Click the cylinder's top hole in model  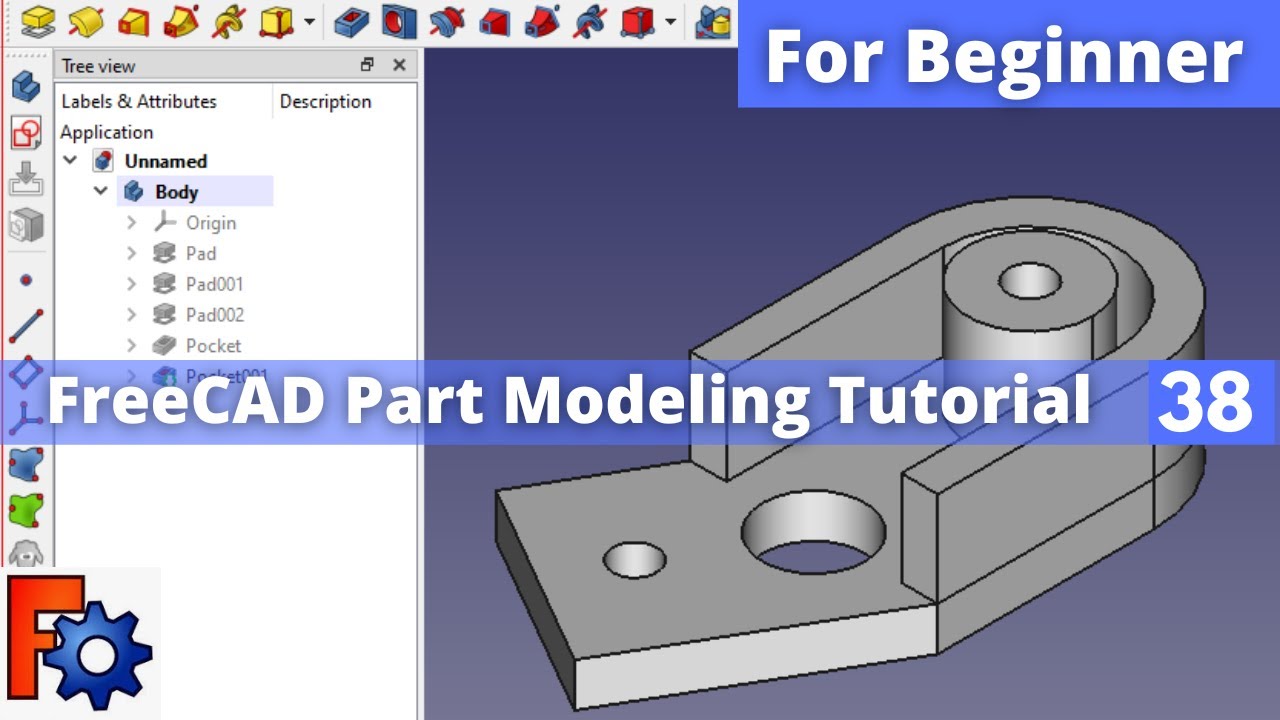pyautogui.click(x=1031, y=281)
